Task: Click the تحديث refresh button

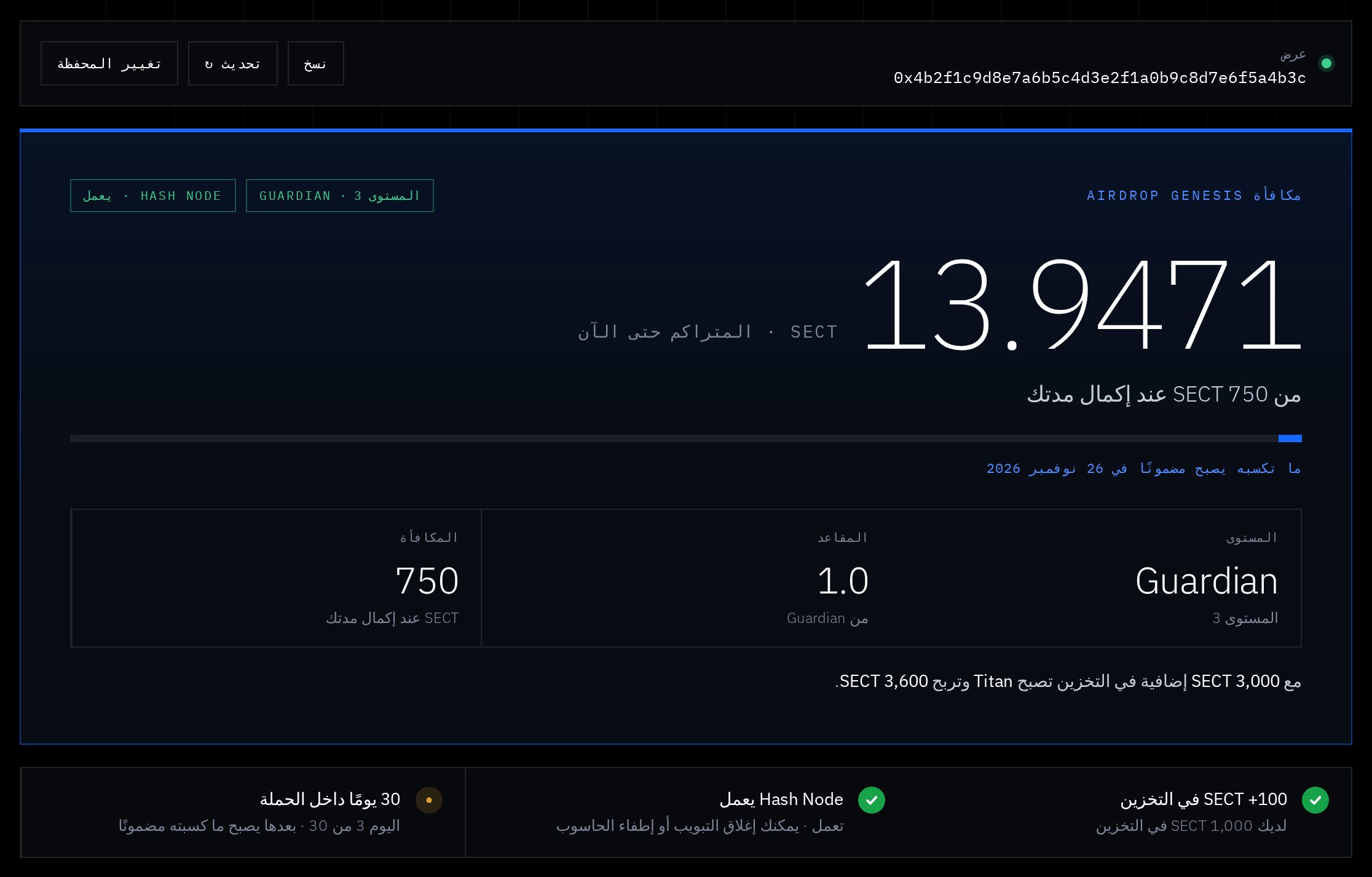Action: click(233, 63)
